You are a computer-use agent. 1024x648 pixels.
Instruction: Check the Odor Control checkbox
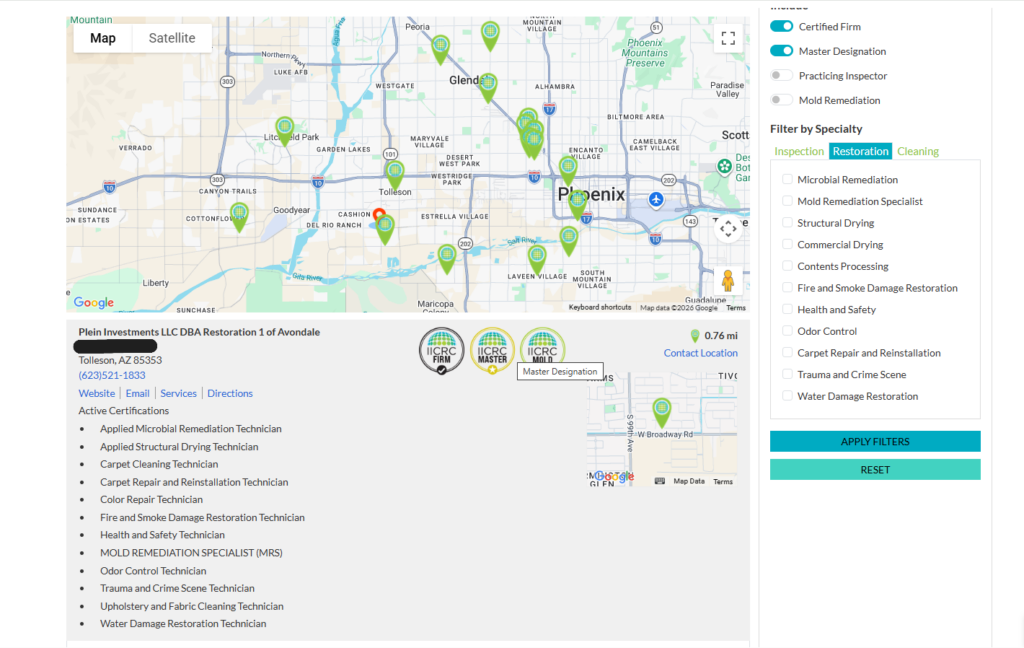pos(787,331)
